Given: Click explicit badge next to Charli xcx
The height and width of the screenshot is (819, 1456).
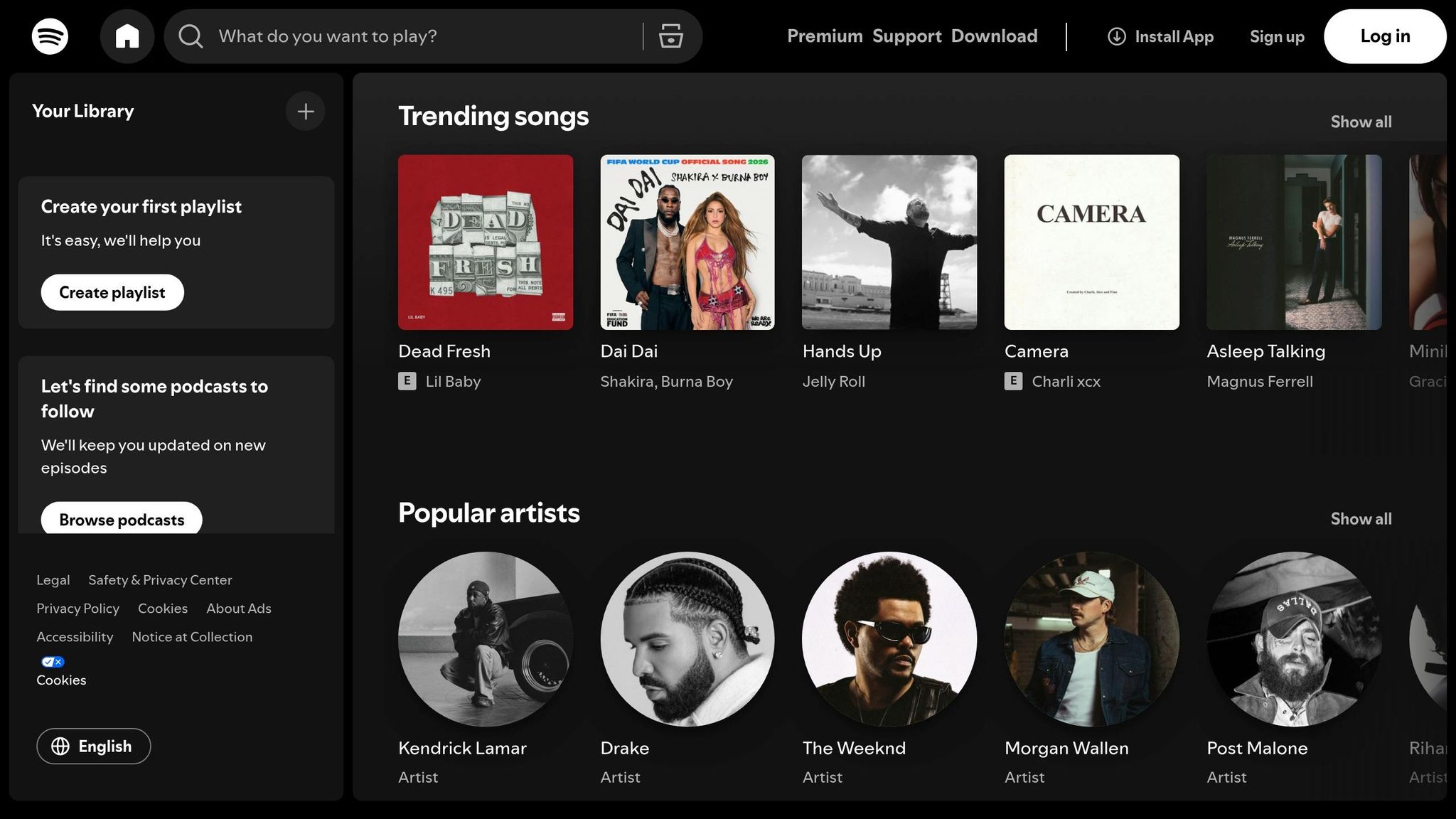Looking at the screenshot, I should click(1013, 381).
